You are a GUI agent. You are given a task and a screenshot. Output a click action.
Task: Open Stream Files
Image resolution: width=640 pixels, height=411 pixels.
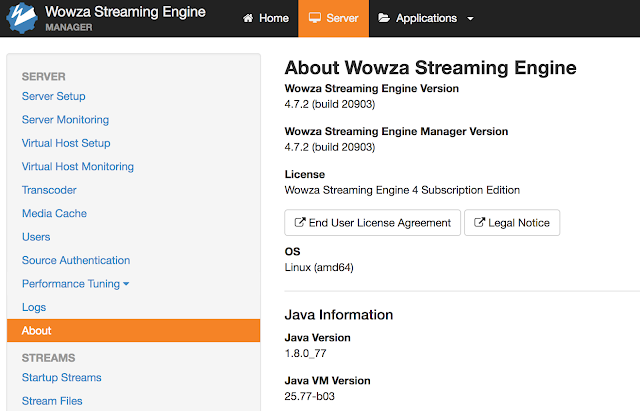coord(52,401)
